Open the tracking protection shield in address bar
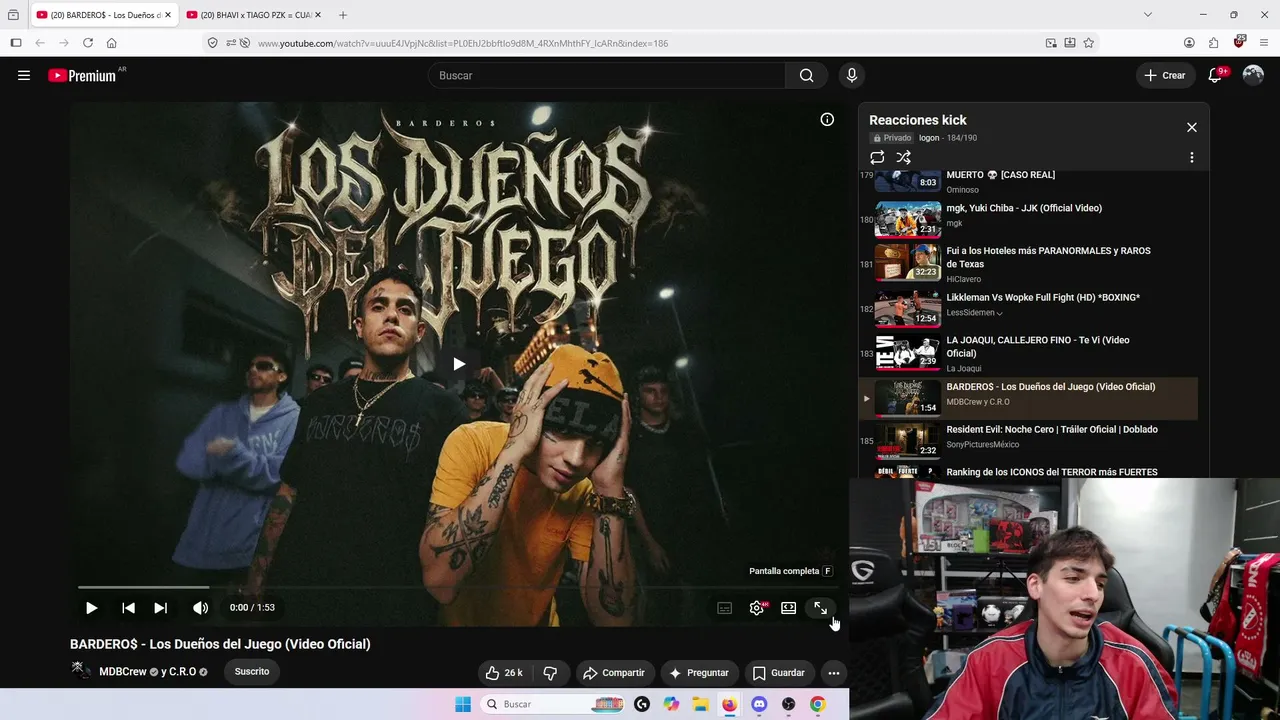The image size is (1280, 720). coord(212,43)
